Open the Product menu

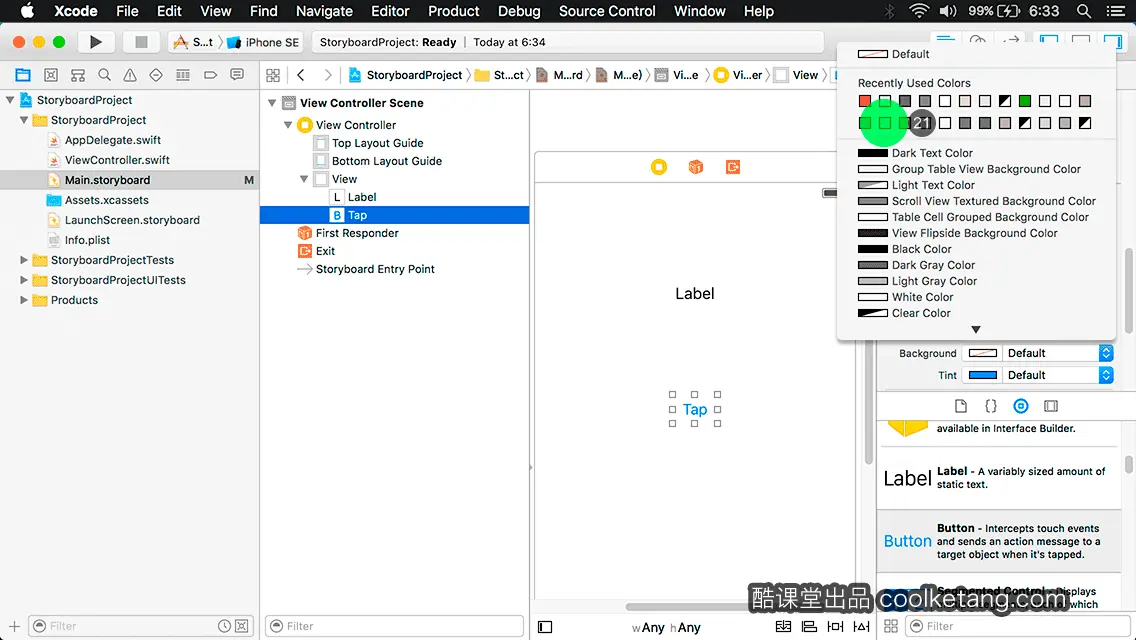point(454,11)
